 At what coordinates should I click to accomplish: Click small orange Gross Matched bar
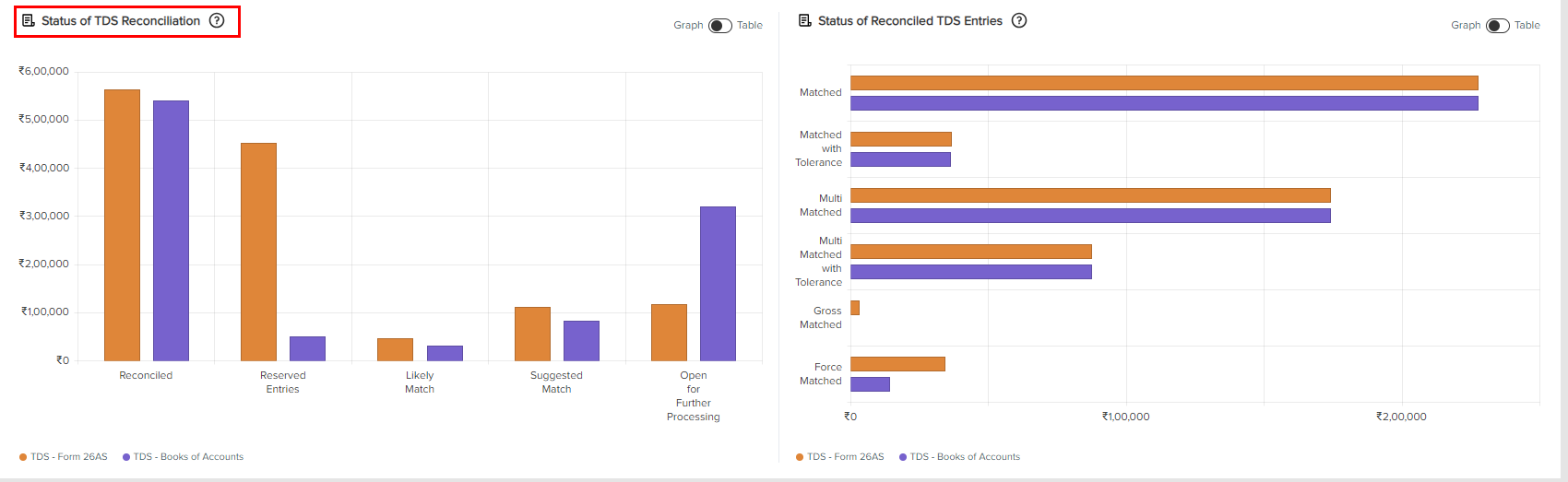(x=855, y=308)
